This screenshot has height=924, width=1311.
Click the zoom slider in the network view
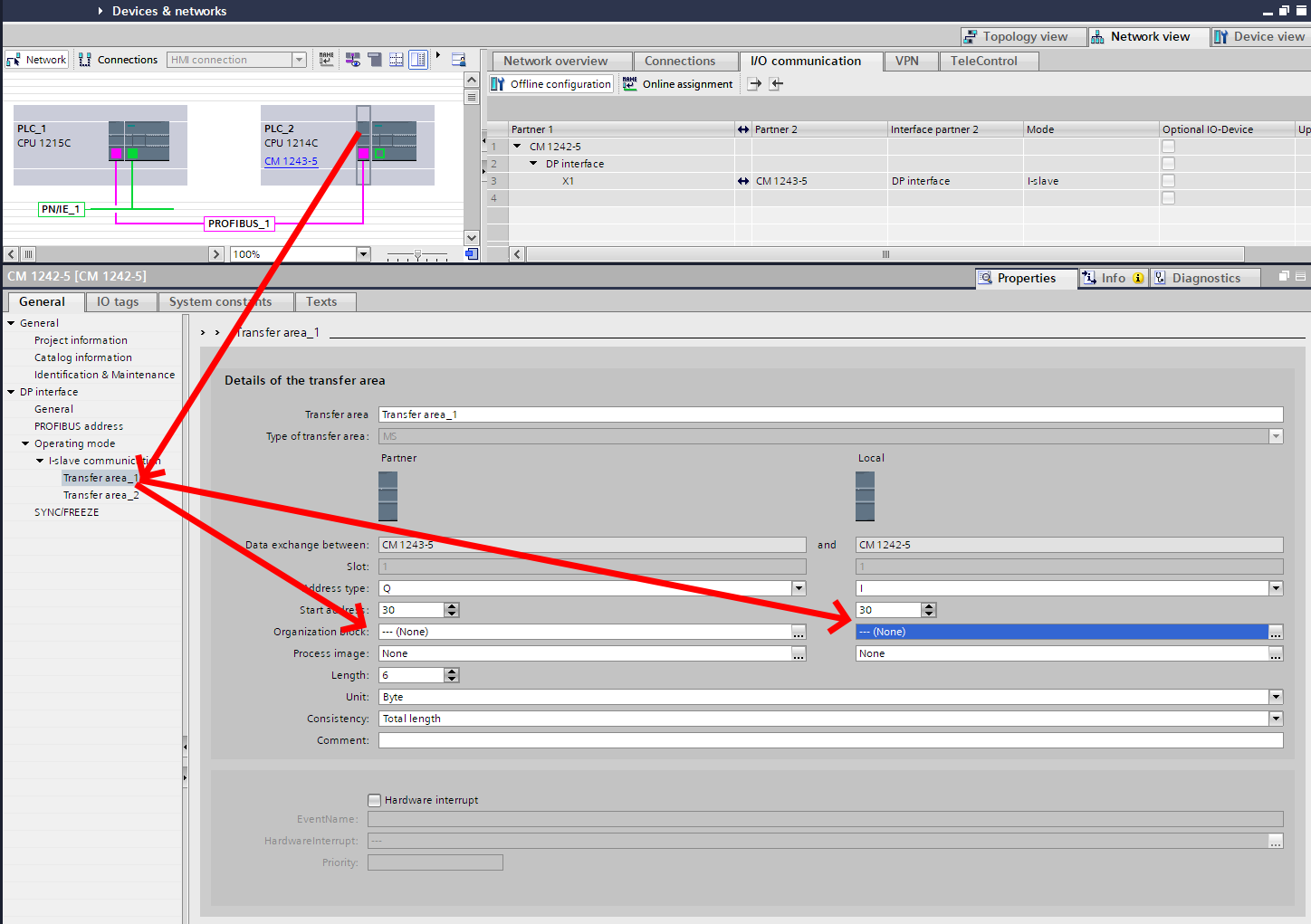pos(417,254)
